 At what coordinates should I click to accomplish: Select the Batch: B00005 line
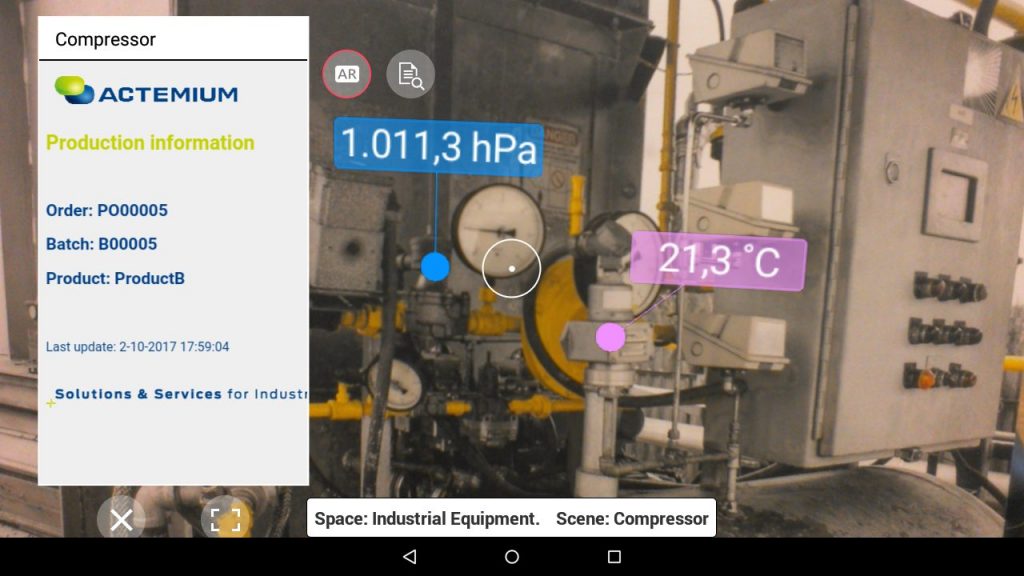[101, 244]
